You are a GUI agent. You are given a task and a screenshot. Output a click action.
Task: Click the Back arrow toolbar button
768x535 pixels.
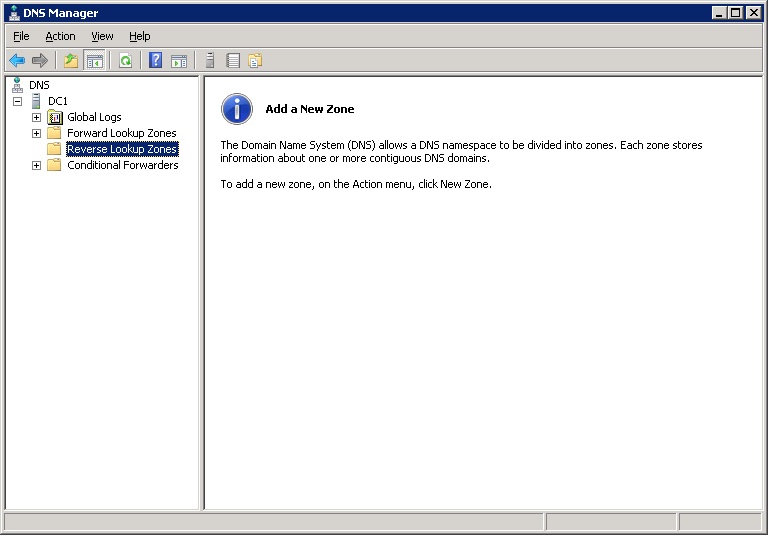coord(17,61)
